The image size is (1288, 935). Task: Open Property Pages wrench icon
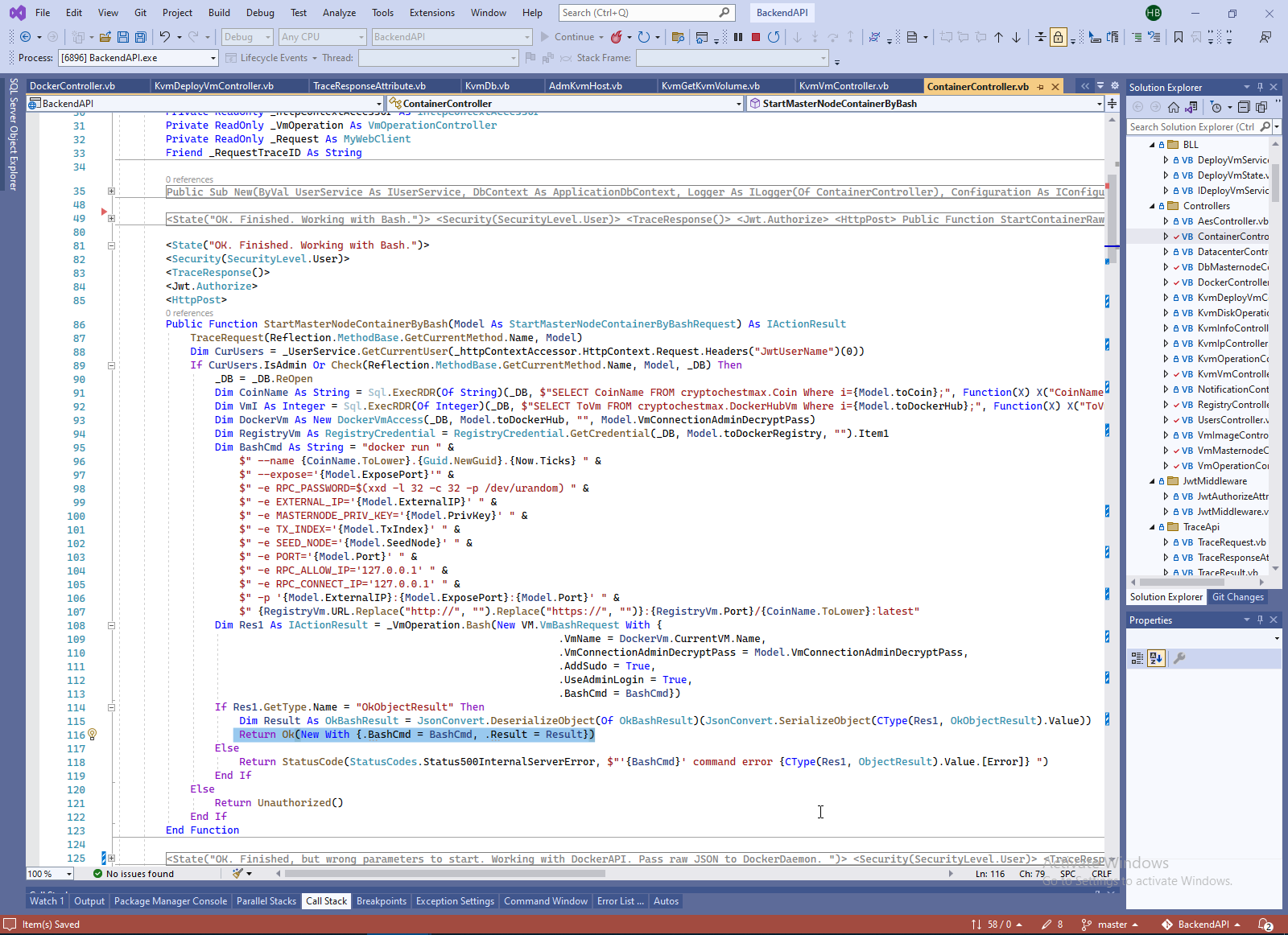coord(1179,658)
